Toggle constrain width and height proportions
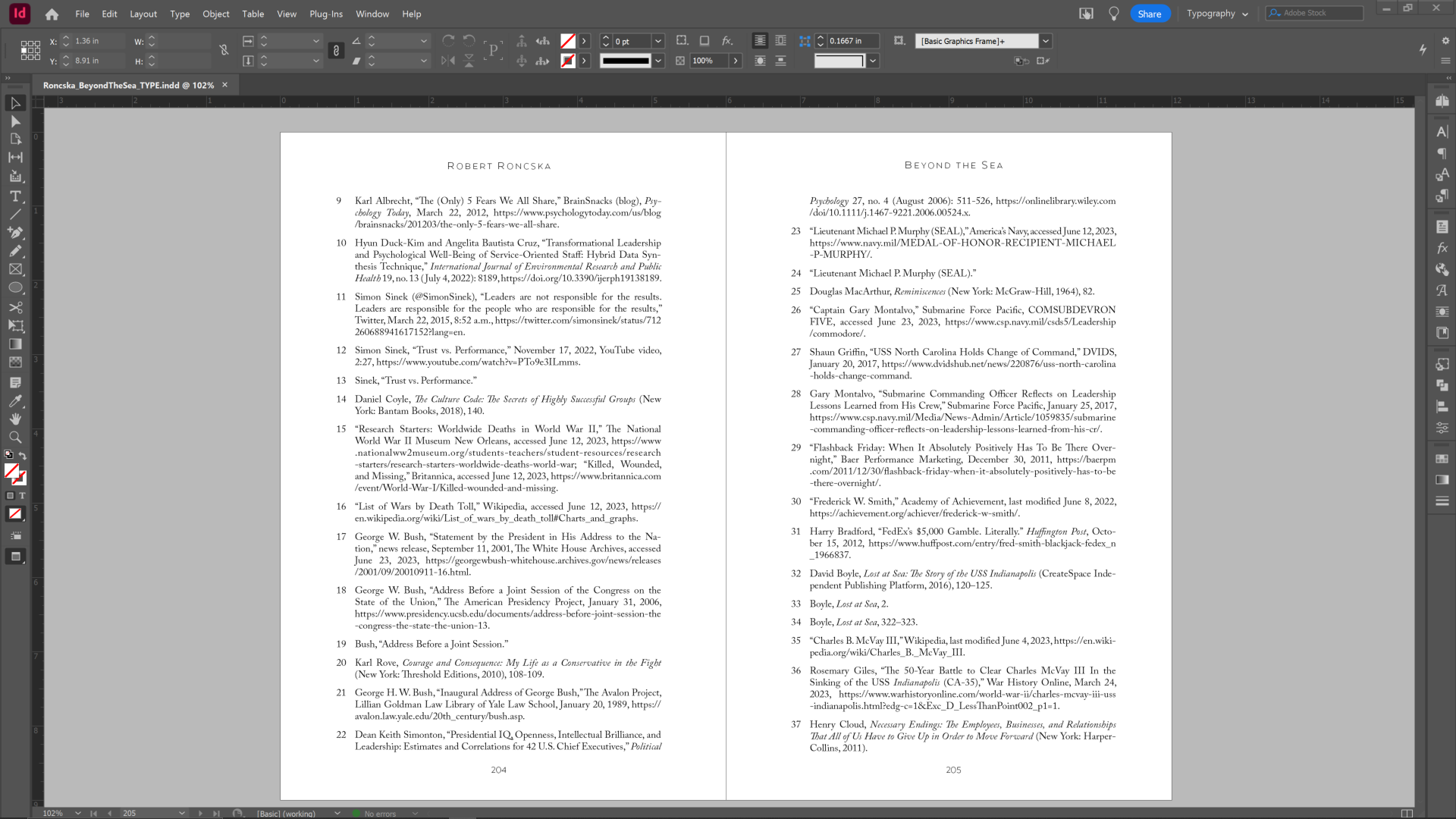1456x819 pixels. click(224, 50)
